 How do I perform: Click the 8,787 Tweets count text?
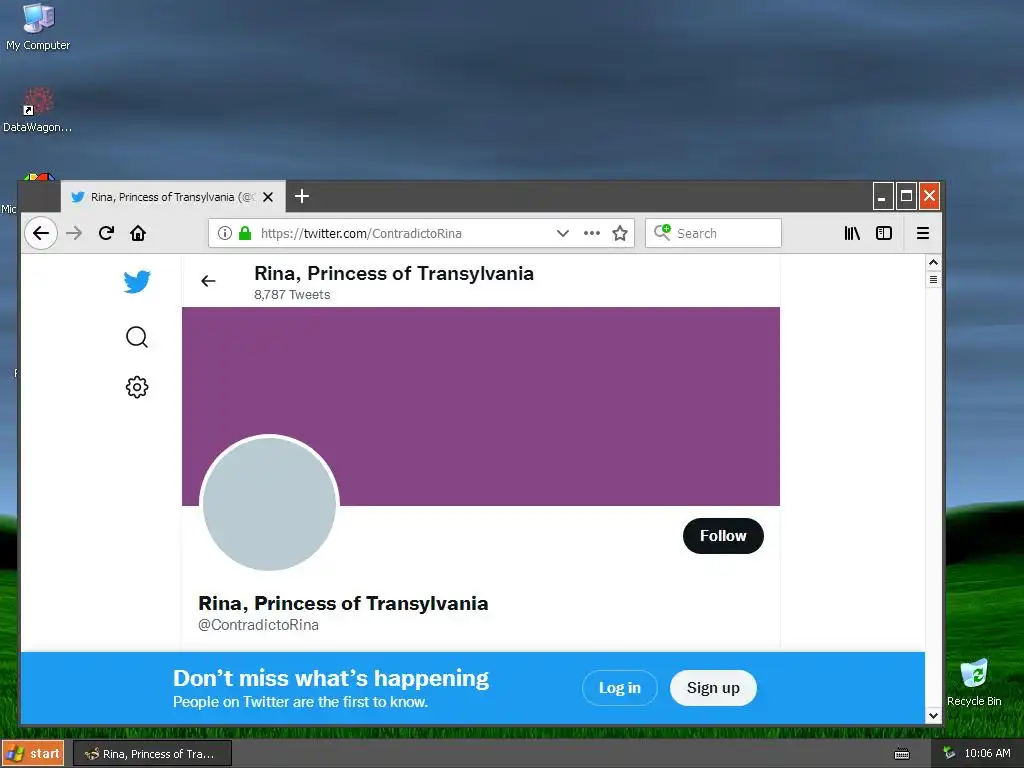pyautogui.click(x=292, y=295)
